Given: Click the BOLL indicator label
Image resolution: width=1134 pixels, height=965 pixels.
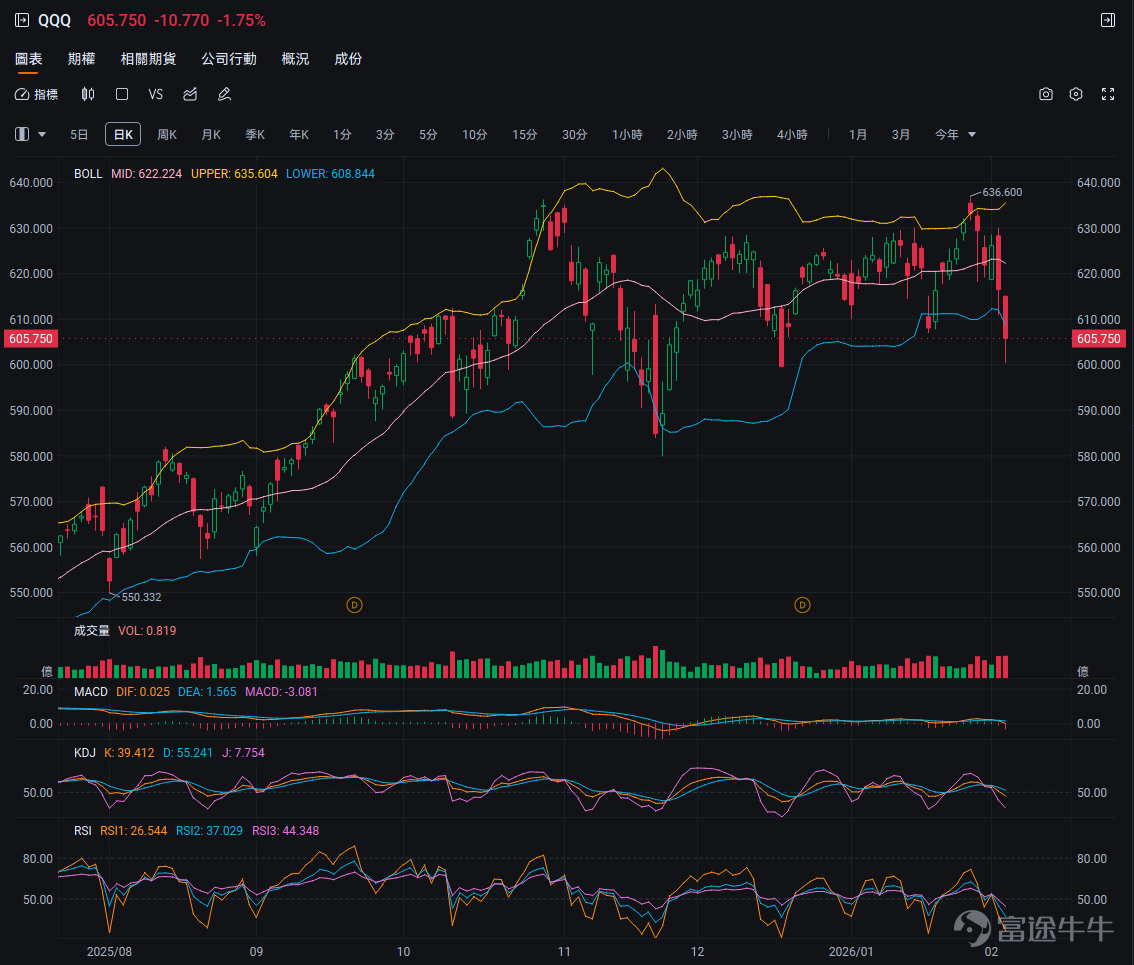Looking at the screenshot, I should pos(88,174).
